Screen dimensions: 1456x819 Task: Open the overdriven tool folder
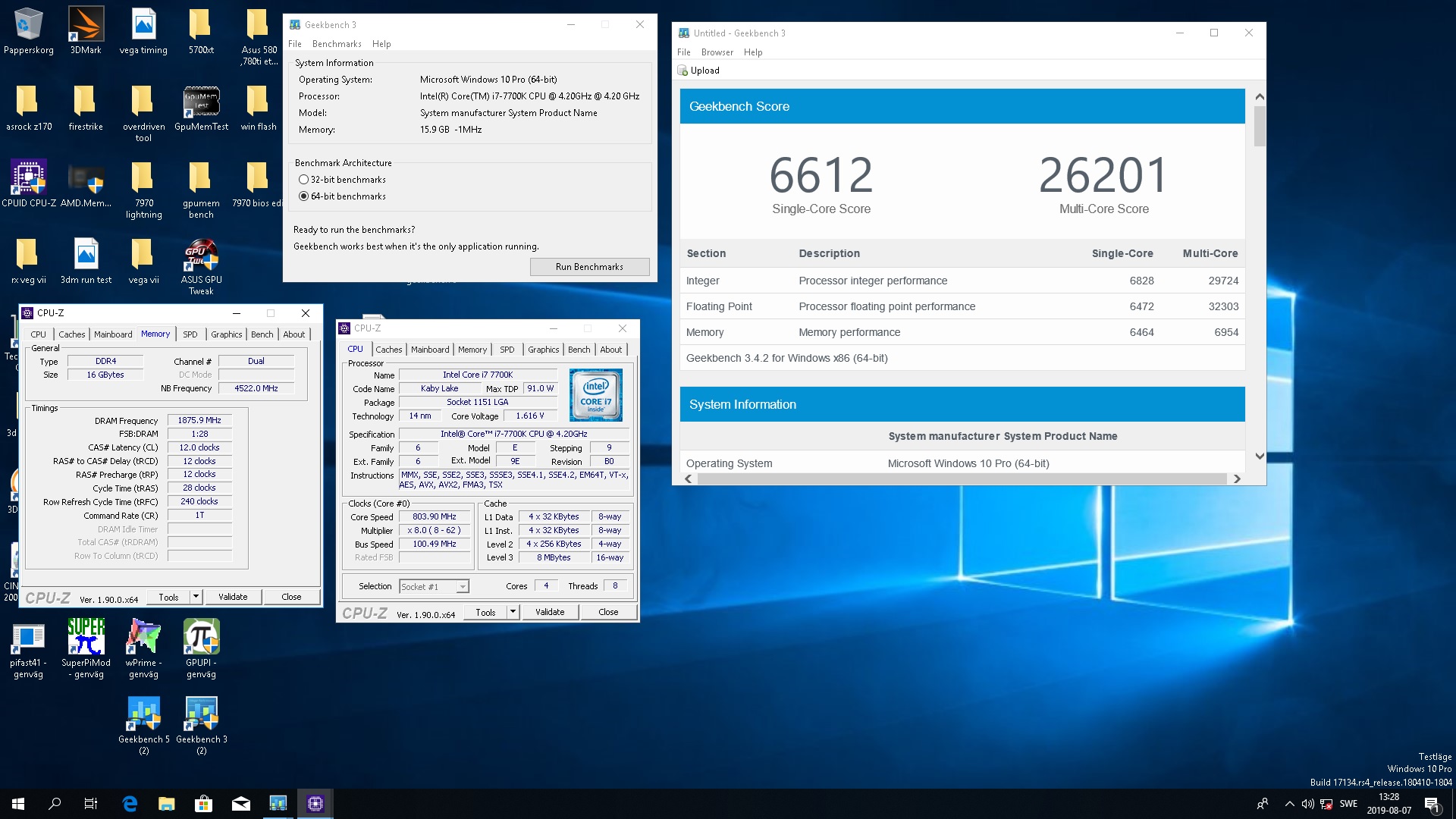[x=143, y=113]
